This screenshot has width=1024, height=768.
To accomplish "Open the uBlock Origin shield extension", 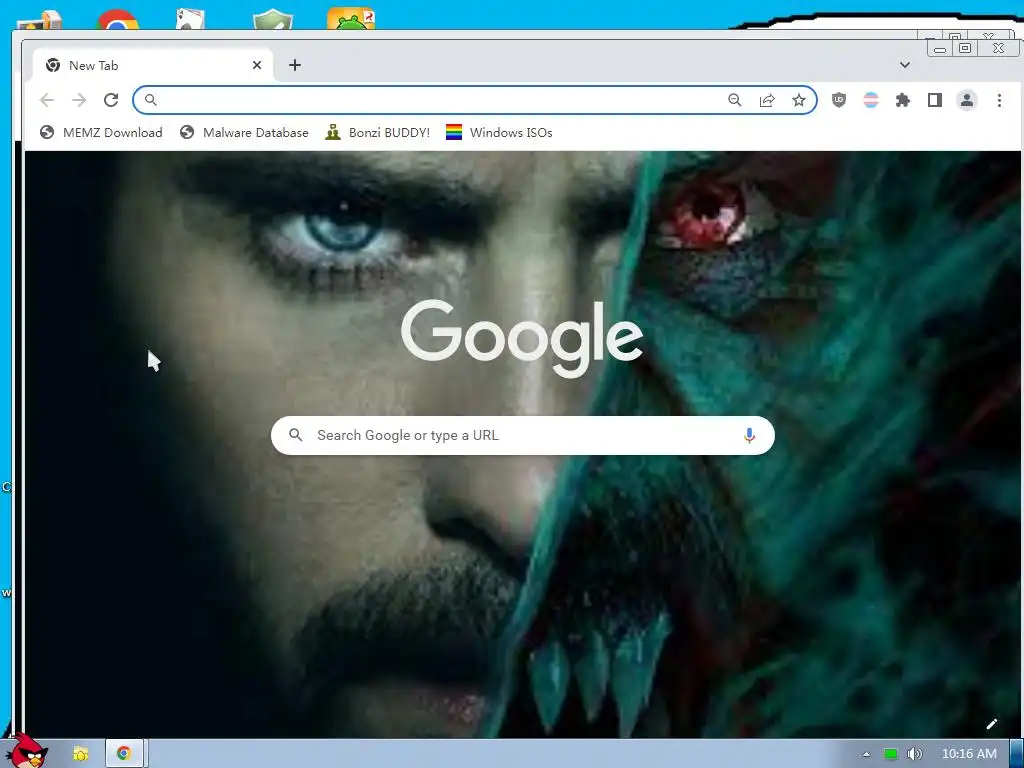I will click(839, 100).
